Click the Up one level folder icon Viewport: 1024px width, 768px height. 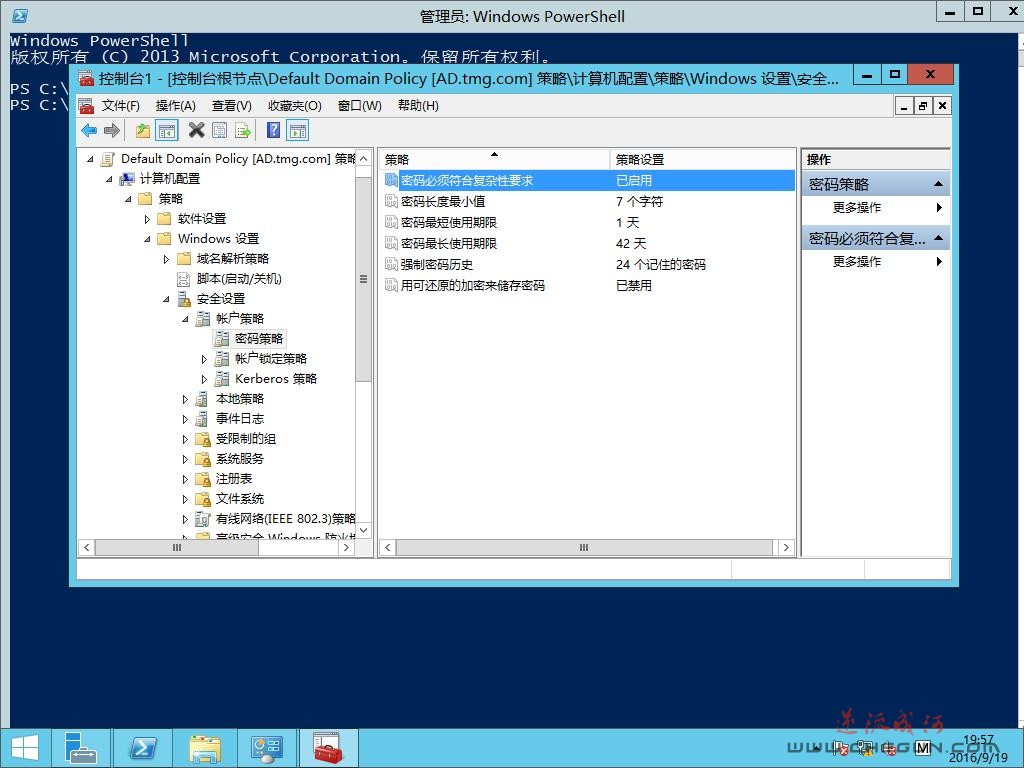142,131
